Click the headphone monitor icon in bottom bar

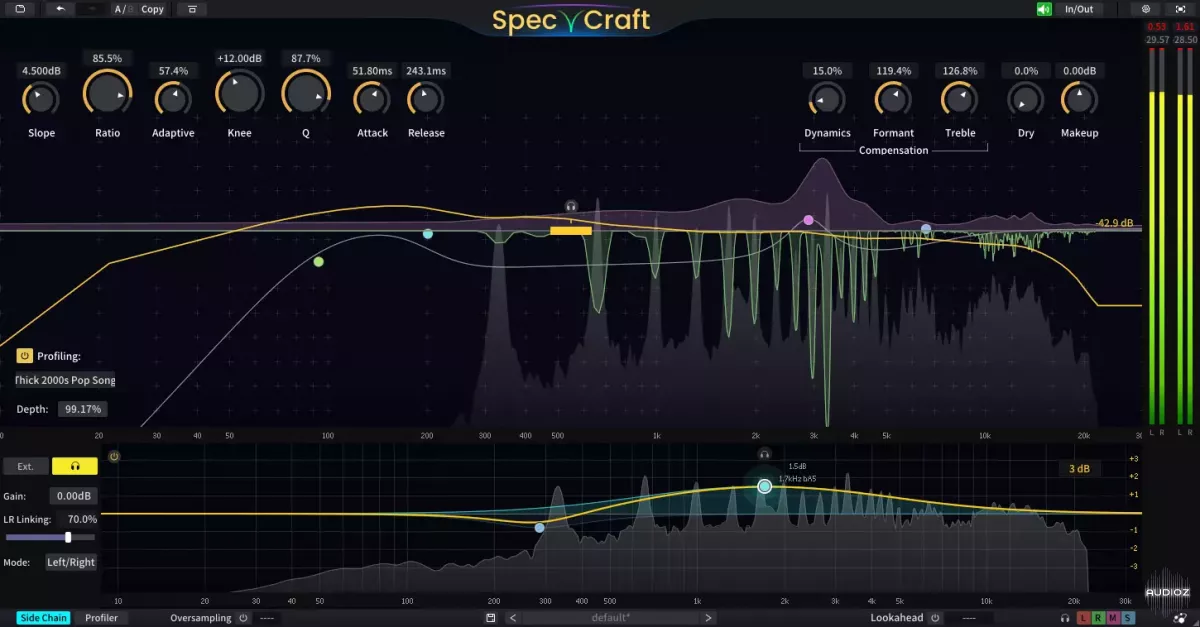[x=1065, y=618]
